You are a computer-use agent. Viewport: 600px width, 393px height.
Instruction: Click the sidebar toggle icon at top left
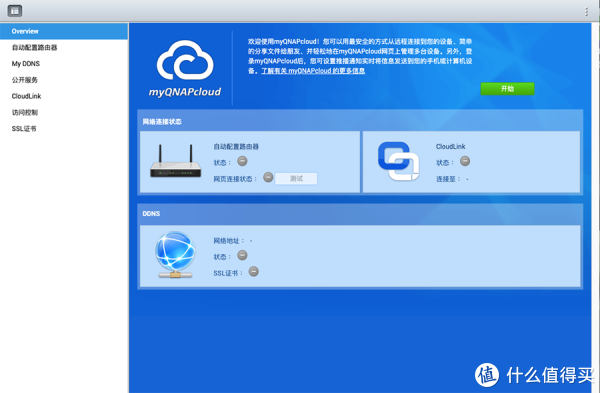(x=15, y=11)
